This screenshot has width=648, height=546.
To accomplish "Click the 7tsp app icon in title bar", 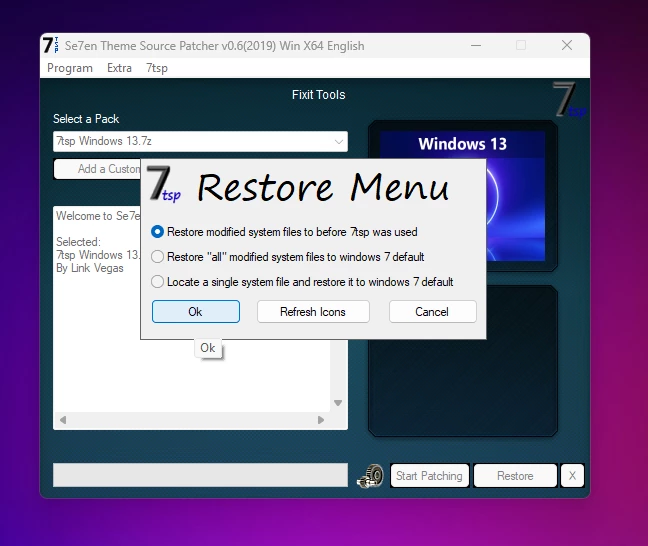I will [51, 46].
